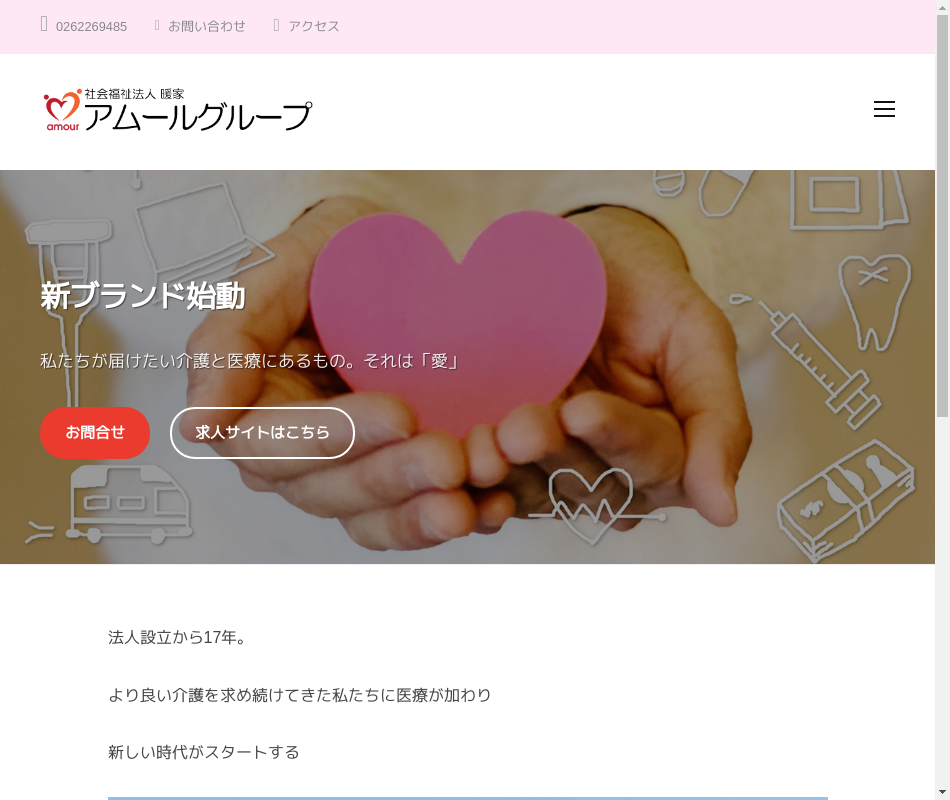This screenshot has width=950, height=800.
Task: Click the phone icon beside 0262269485
Action: coord(44,24)
